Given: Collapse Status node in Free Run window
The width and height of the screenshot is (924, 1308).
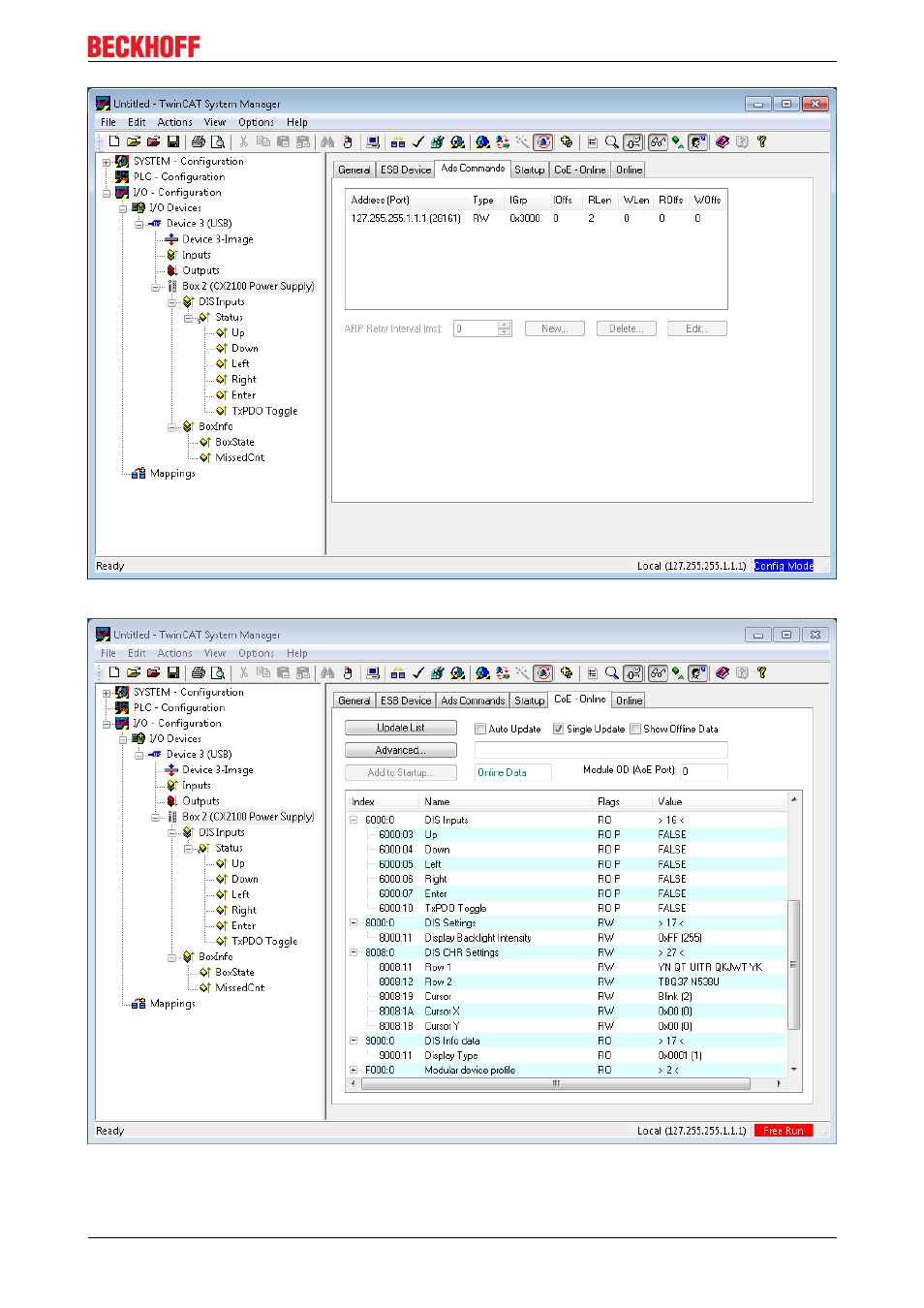Looking at the screenshot, I should [188, 848].
